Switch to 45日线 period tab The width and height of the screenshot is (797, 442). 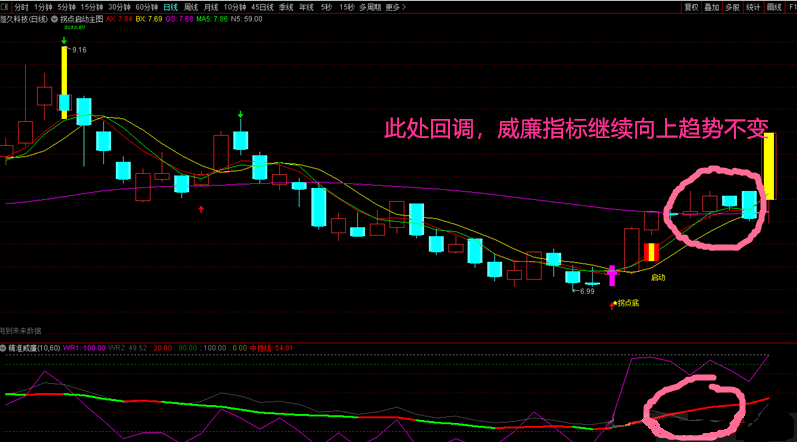tap(262, 7)
